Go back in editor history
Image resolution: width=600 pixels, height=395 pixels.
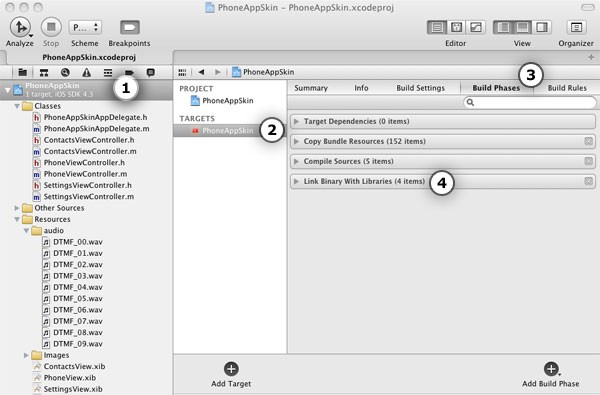(201, 72)
